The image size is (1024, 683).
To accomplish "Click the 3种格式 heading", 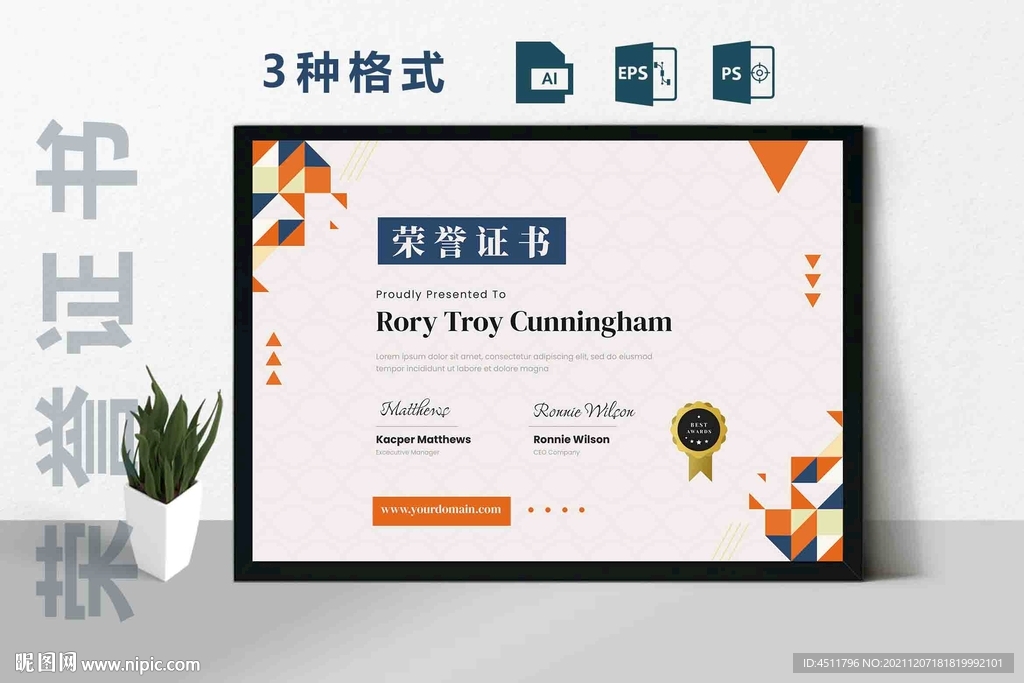I will pyautogui.click(x=354, y=72).
